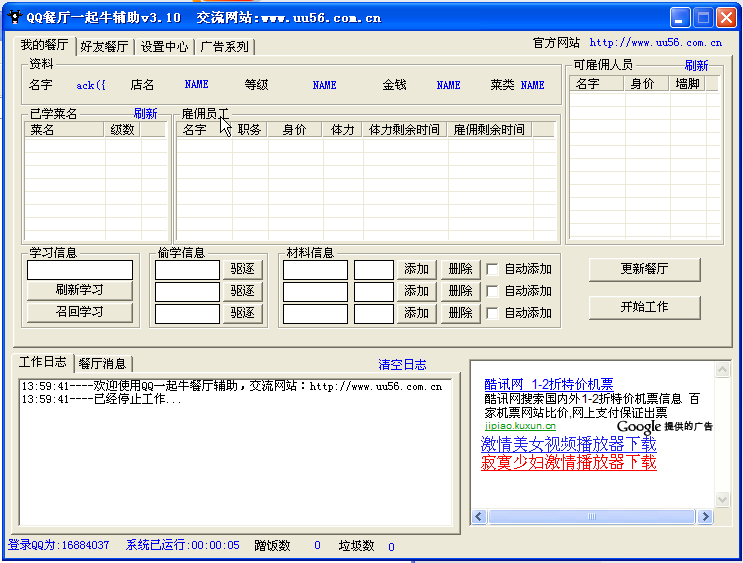Click second-row 删除 button in 材料信息
Screen dimensions: 743x563
pos(461,291)
